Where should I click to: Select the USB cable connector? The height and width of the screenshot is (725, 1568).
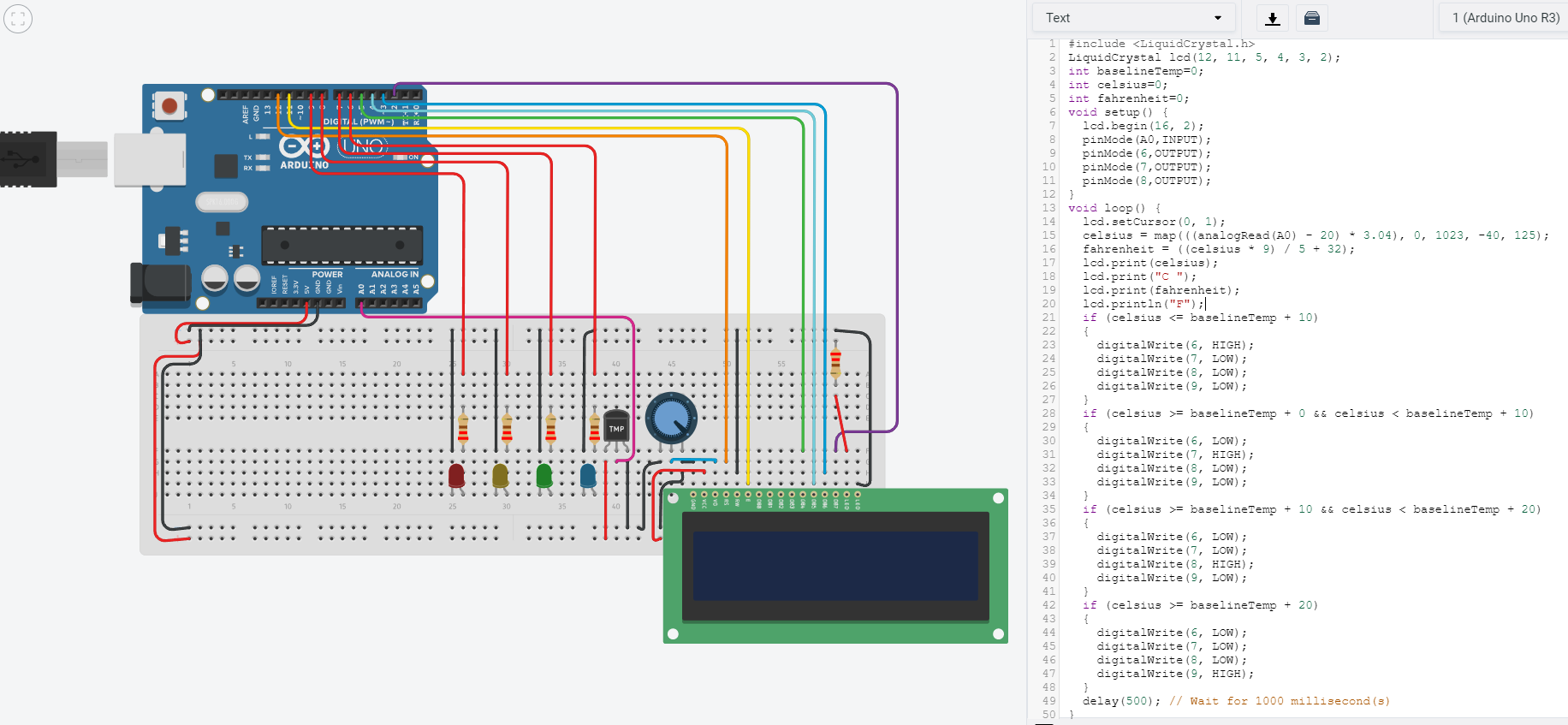[28, 159]
